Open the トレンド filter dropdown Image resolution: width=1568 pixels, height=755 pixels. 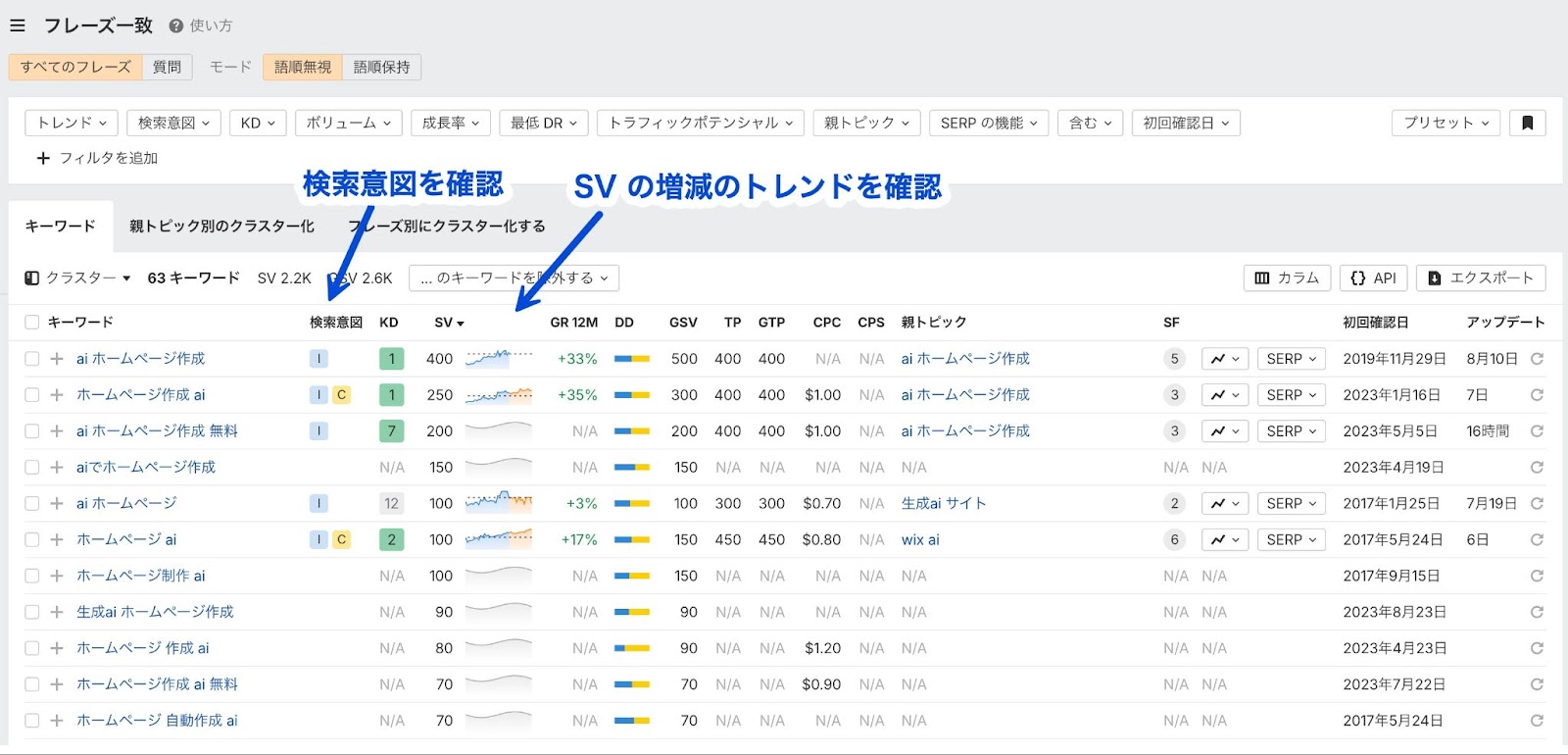tap(72, 123)
